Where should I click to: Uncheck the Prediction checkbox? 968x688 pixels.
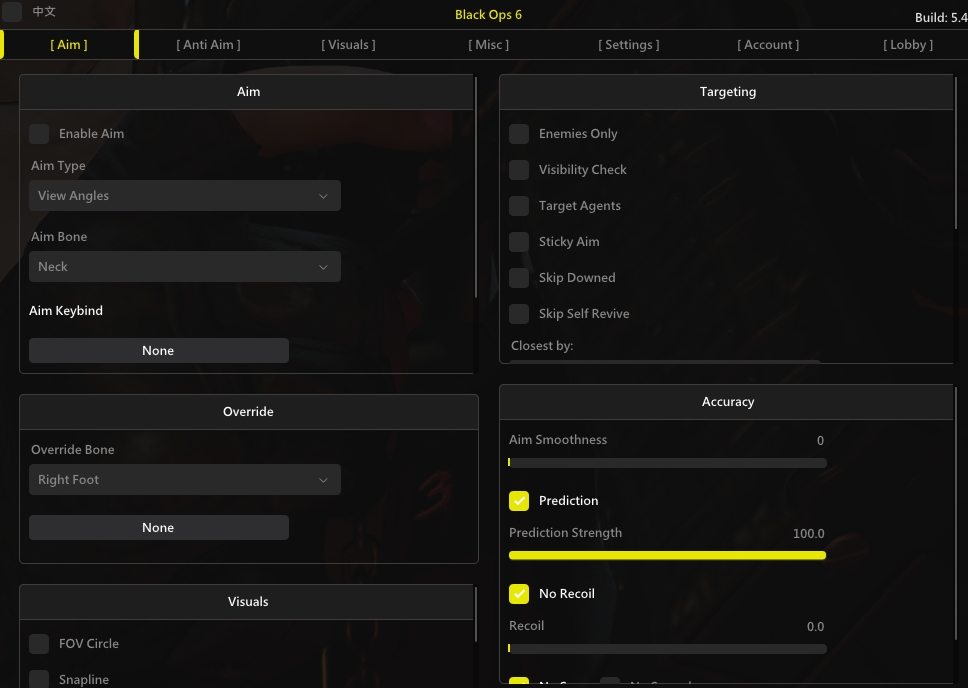519,501
